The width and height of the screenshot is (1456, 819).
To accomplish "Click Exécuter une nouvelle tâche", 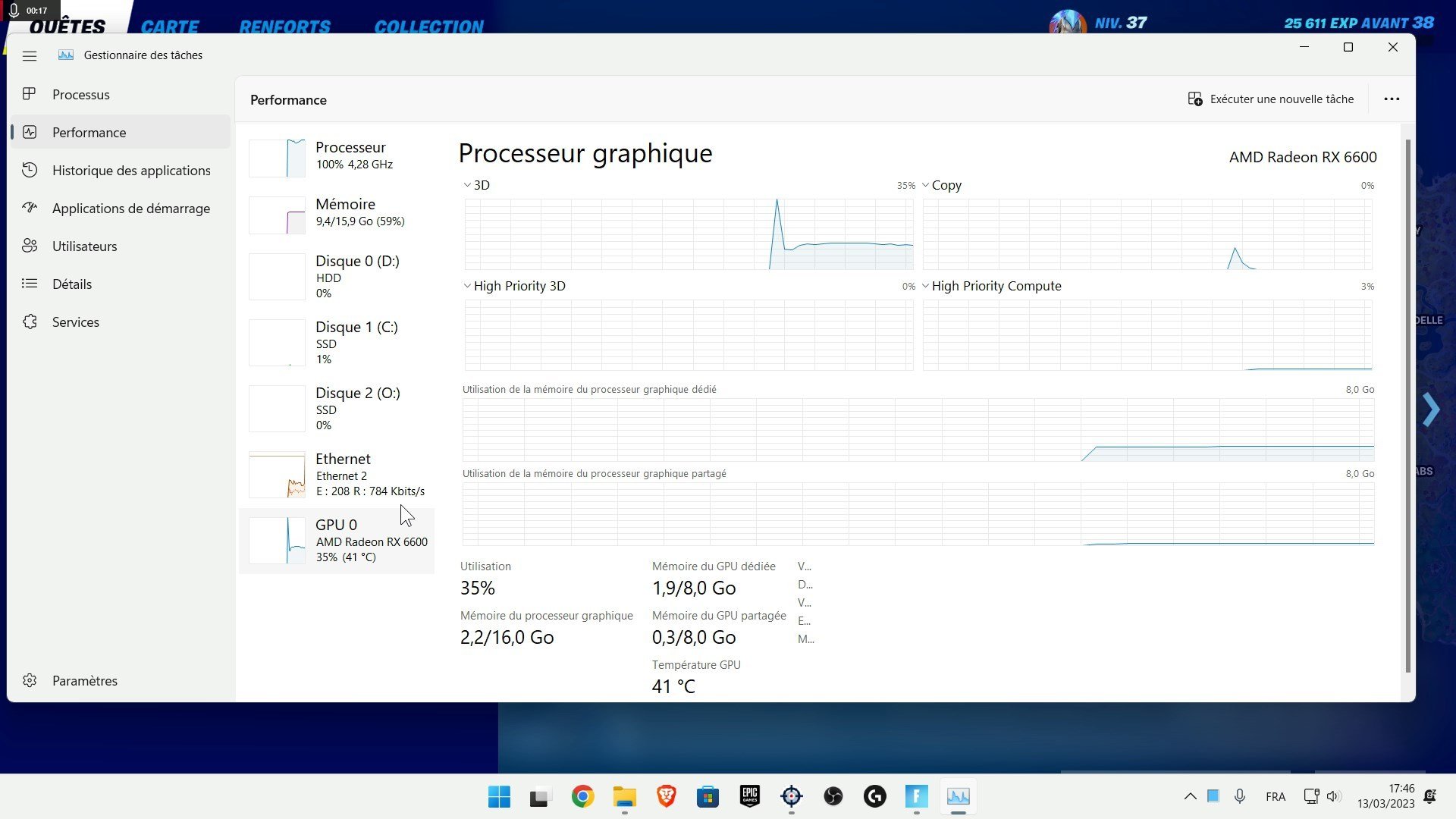I will point(1270,99).
